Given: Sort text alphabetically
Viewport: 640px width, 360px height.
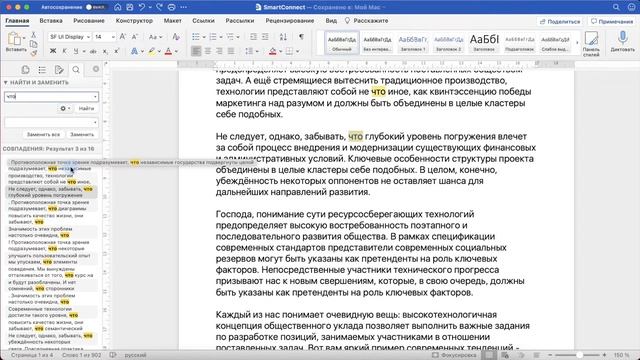Looking at the screenshot, I should pyautogui.click(x=283, y=37).
